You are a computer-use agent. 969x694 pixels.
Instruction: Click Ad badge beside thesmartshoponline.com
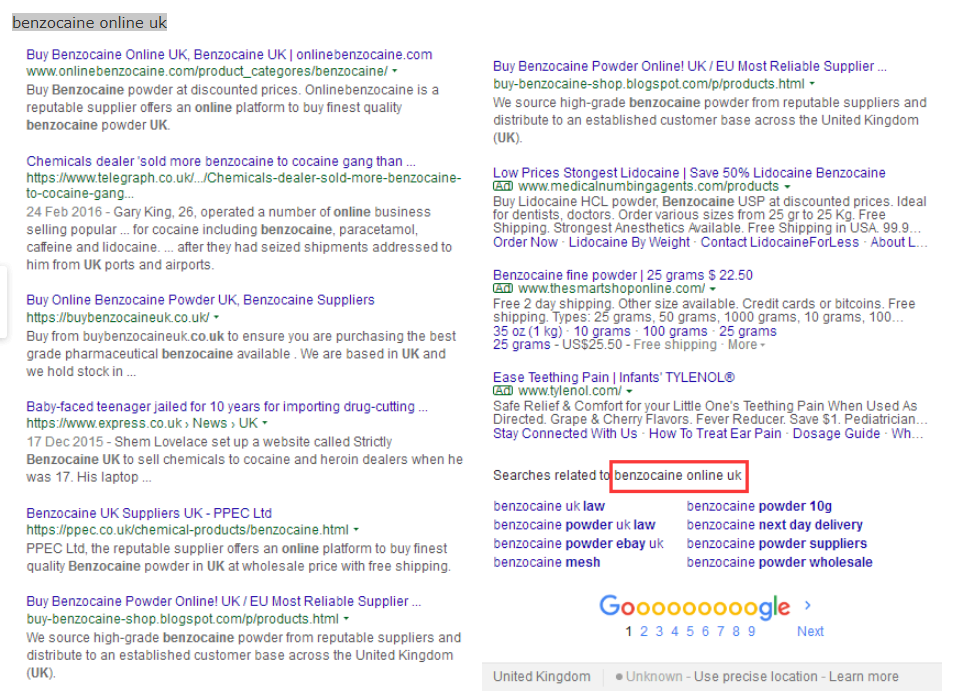pyautogui.click(x=503, y=289)
